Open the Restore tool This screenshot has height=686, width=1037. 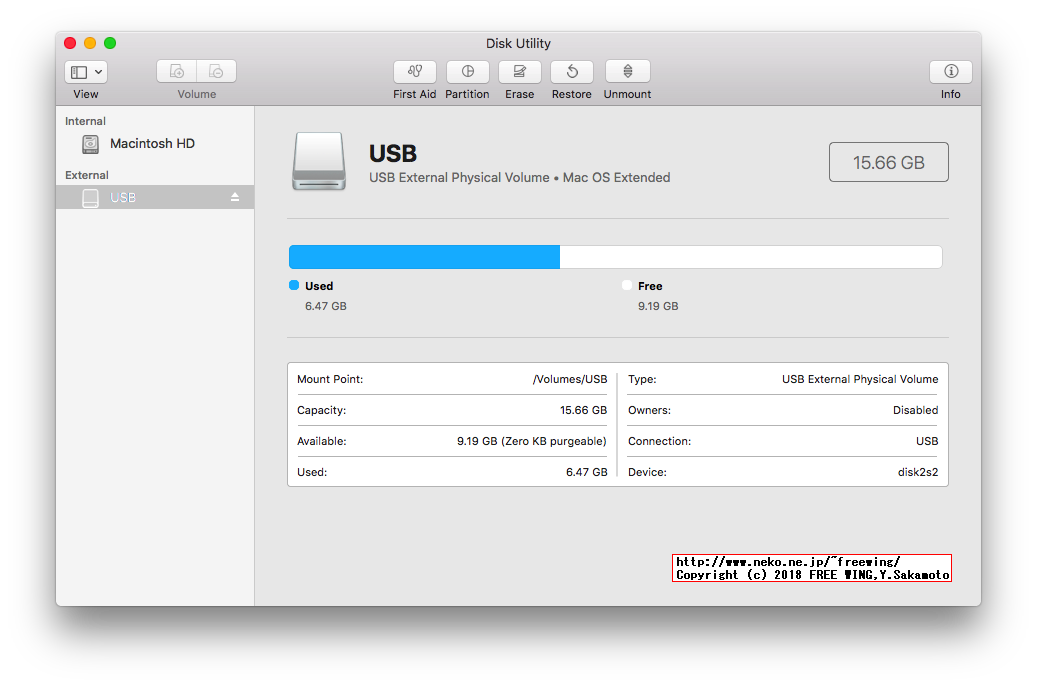571,72
